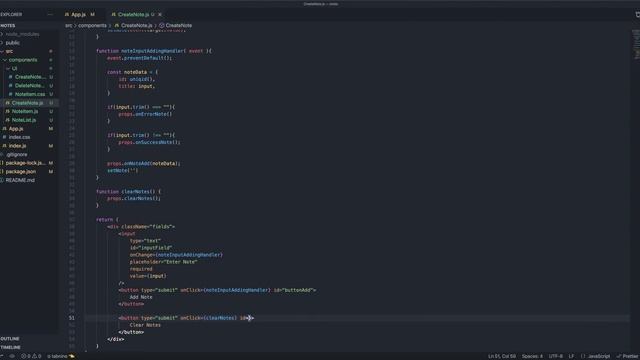The height and width of the screenshot is (360, 640).
Task: Click the errors and warnings counter in status bar
Action: pos(31,356)
